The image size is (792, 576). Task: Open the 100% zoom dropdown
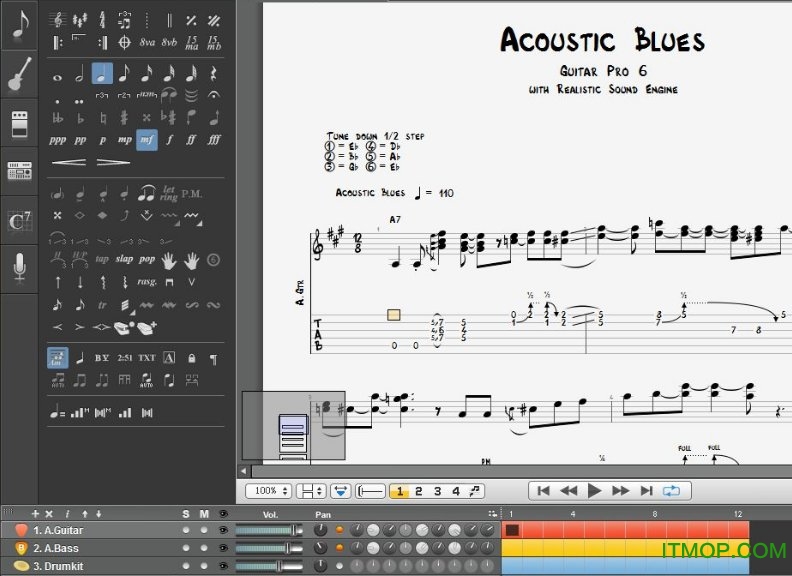pos(268,491)
